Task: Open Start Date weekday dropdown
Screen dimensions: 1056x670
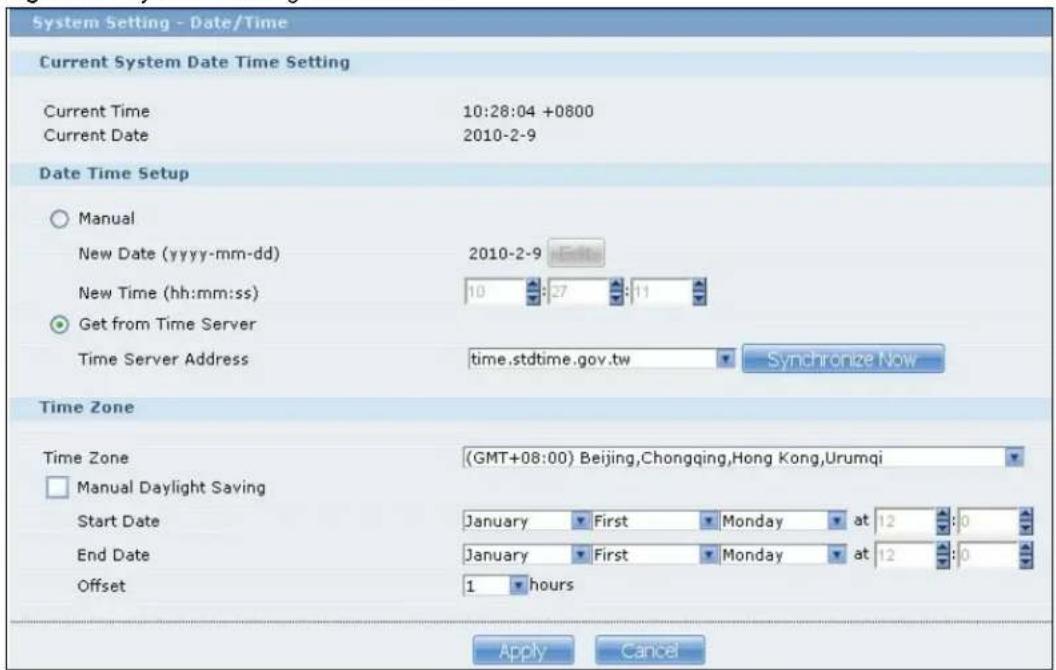Action: 836,521
